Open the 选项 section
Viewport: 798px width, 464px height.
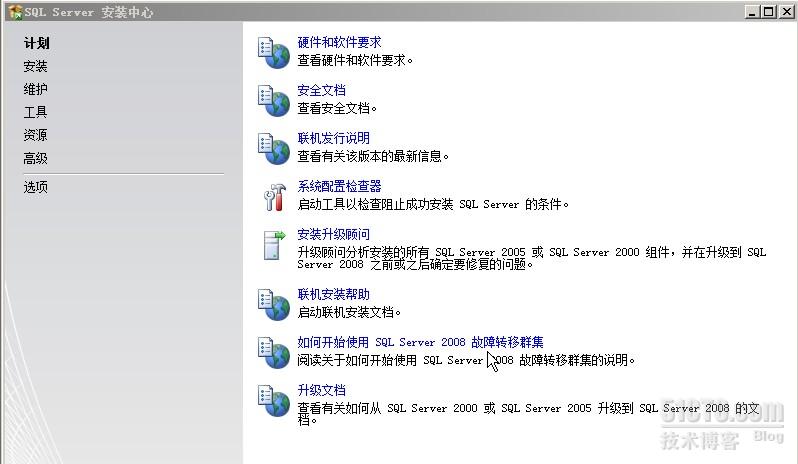coord(35,187)
